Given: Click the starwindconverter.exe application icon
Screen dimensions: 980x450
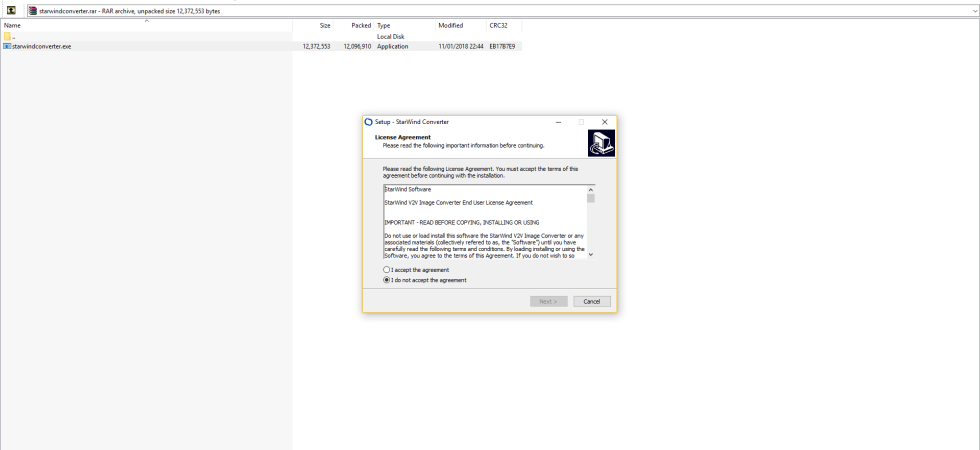Looking at the screenshot, I should point(8,46).
